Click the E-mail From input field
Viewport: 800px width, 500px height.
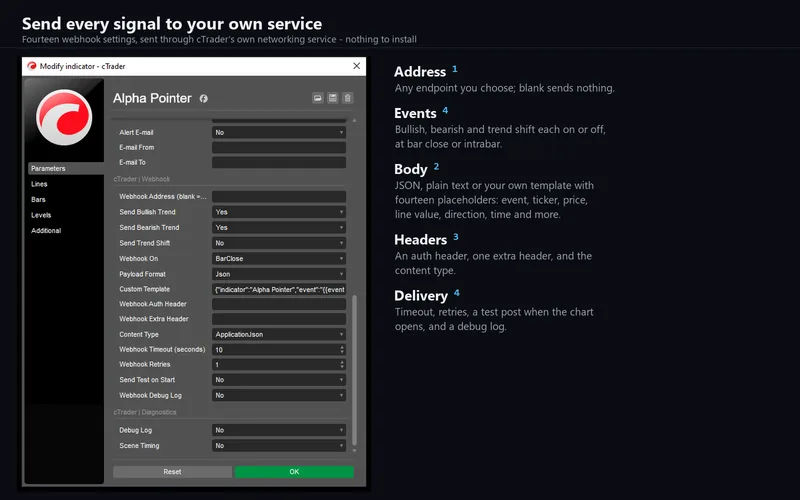click(279, 147)
